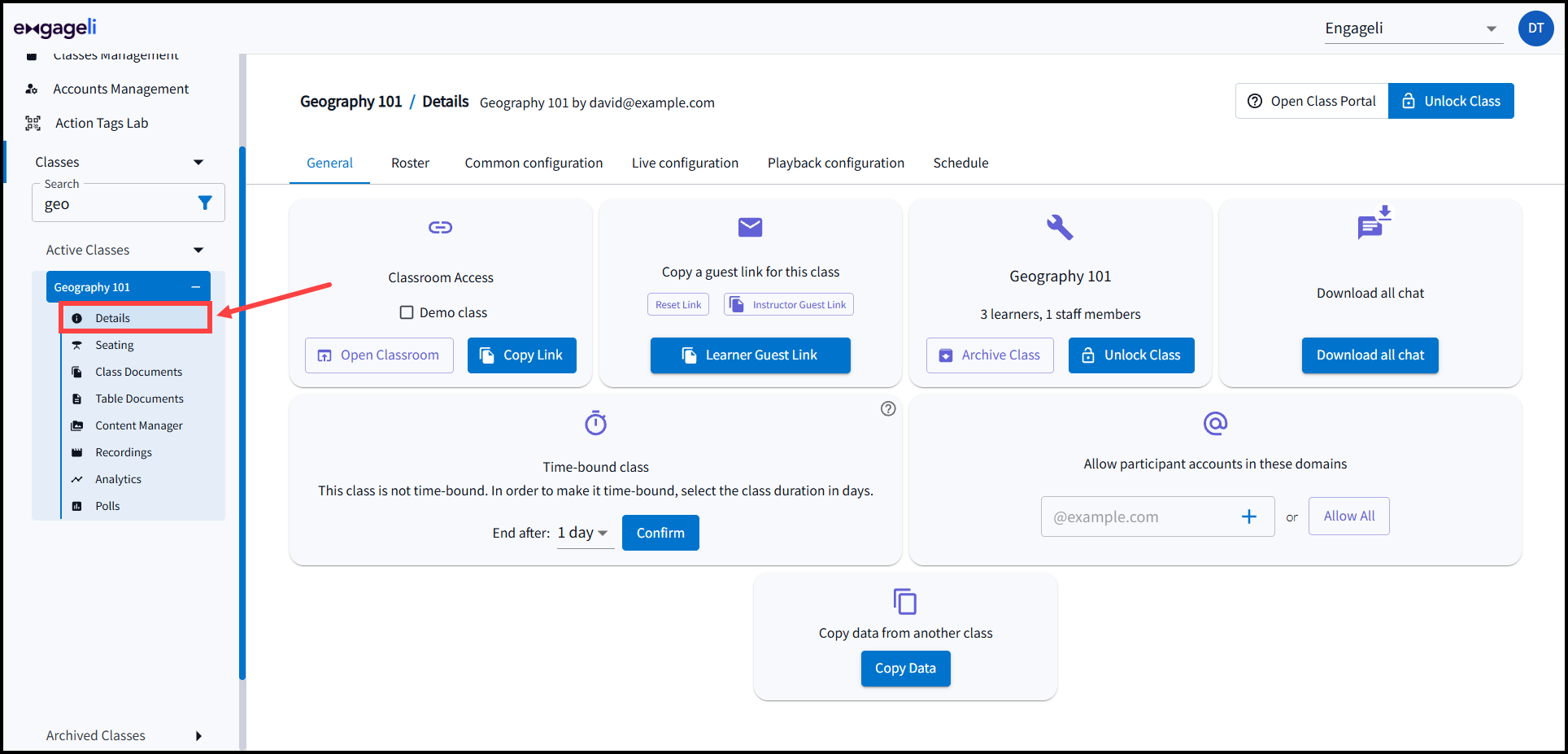The image size is (1568, 754).
Task: Collapse the Active Classes section
Action: [198, 250]
